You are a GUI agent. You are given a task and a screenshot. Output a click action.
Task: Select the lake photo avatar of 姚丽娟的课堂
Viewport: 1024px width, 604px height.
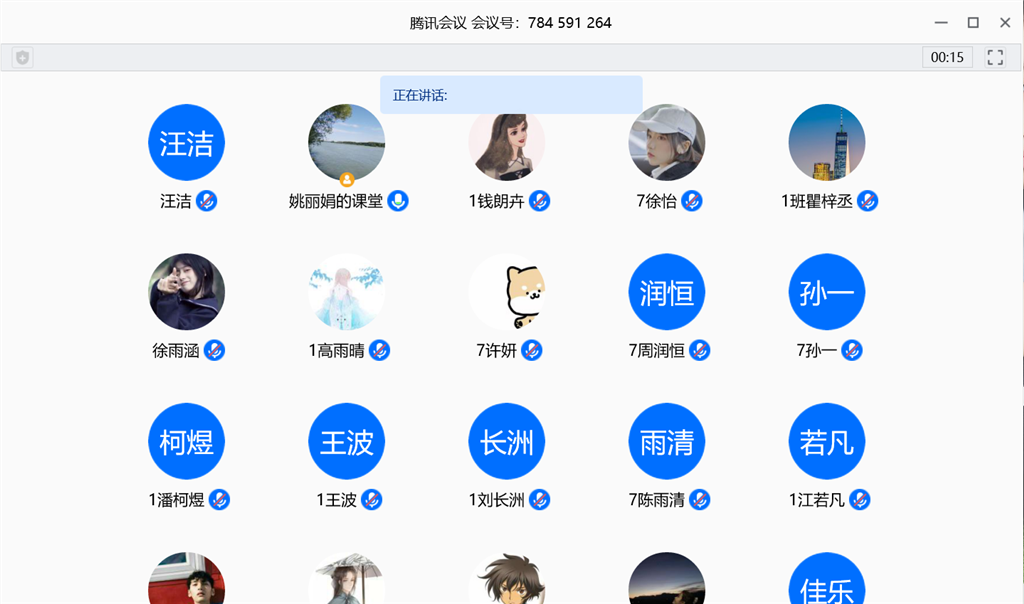tap(347, 142)
